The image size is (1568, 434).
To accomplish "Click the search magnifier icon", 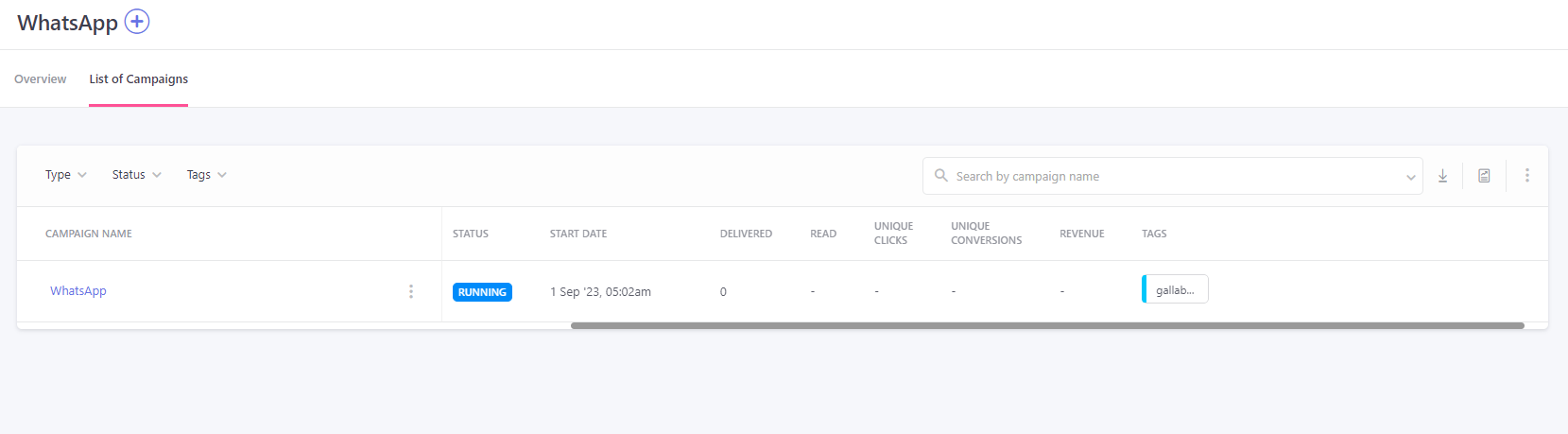I will (941, 175).
